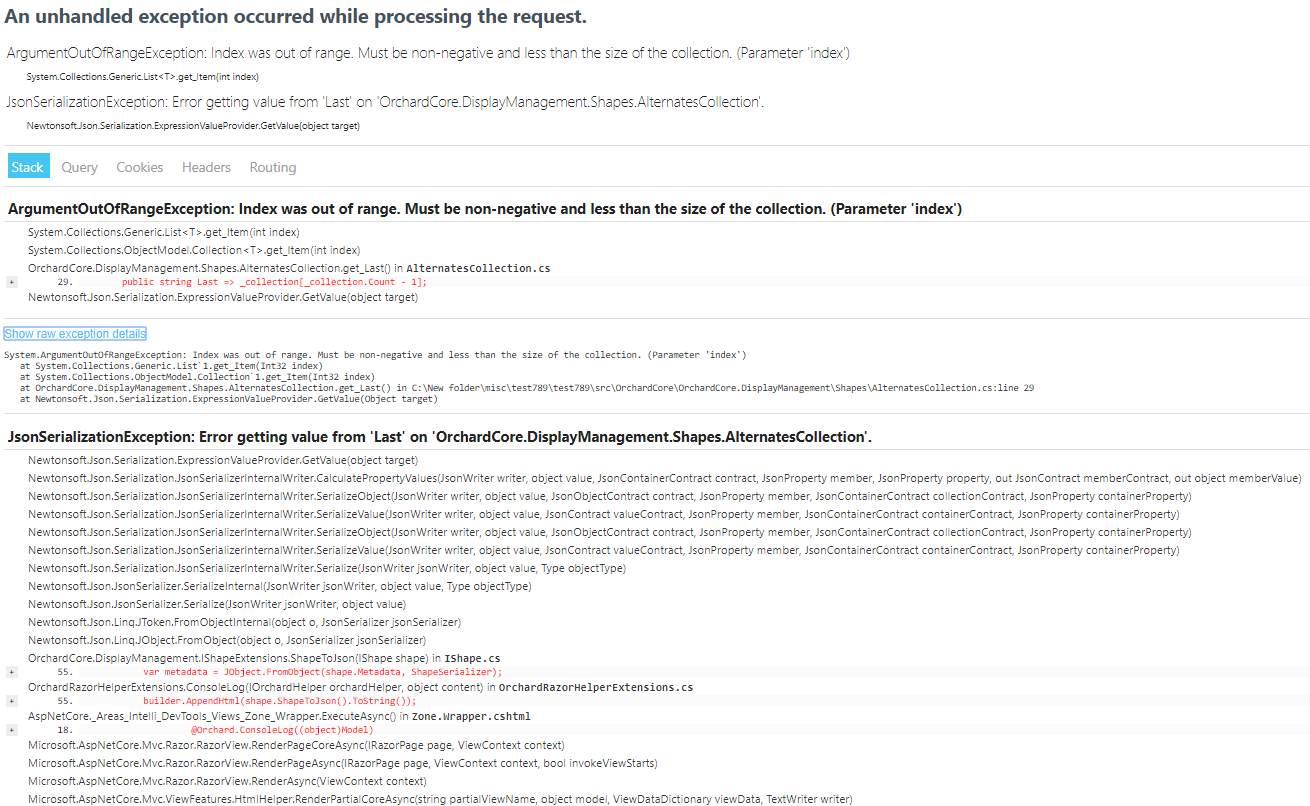Expand code context for AlternatesCollection.cs line 29

click(11, 282)
